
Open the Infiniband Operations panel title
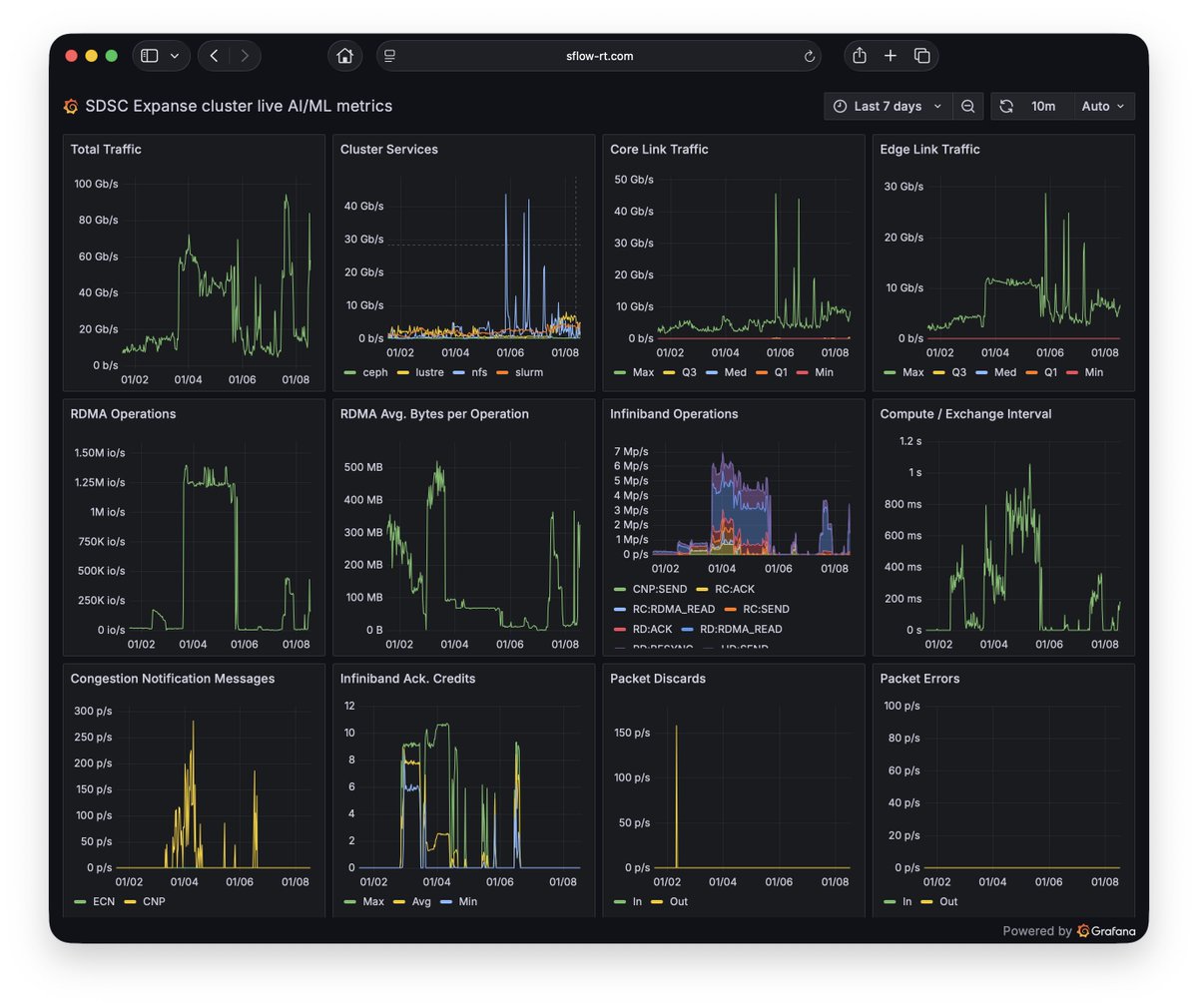pos(674,413)
